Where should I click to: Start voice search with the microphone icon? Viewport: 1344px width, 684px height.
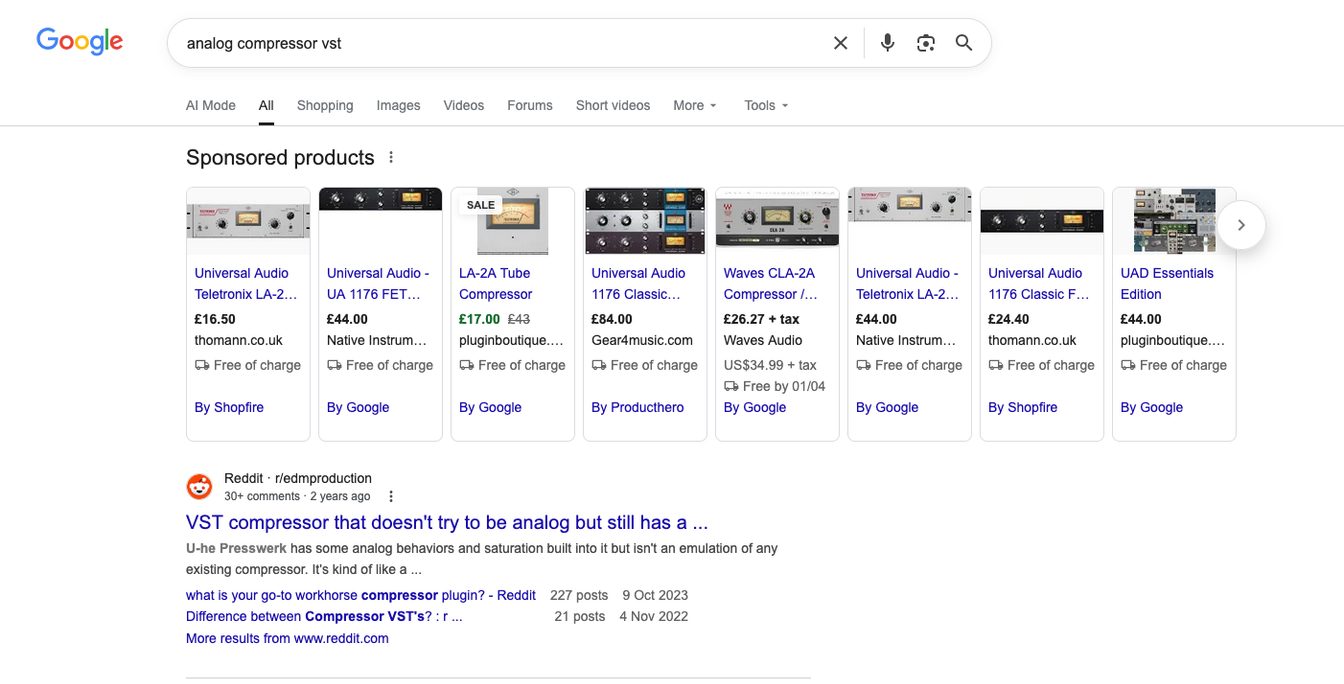[x=887, y=43]
